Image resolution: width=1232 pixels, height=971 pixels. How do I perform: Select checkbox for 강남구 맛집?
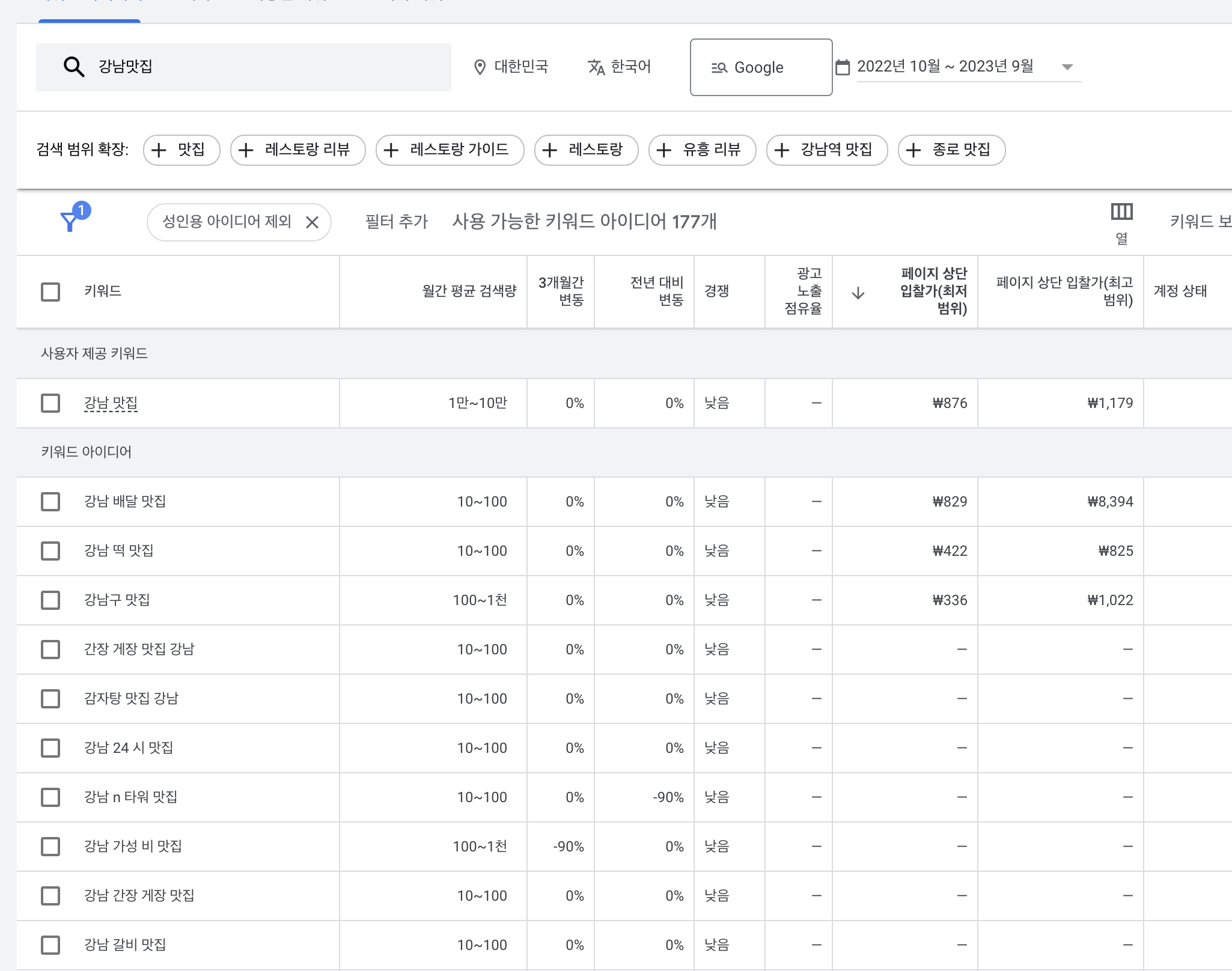point(50,600)
